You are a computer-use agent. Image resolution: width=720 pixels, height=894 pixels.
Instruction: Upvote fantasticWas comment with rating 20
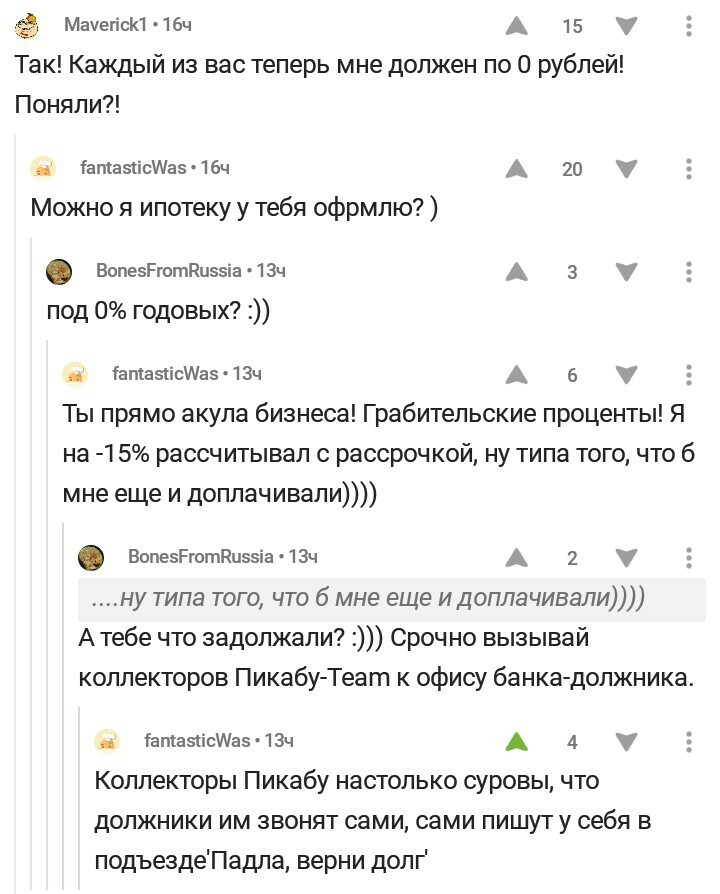(517, 169)
